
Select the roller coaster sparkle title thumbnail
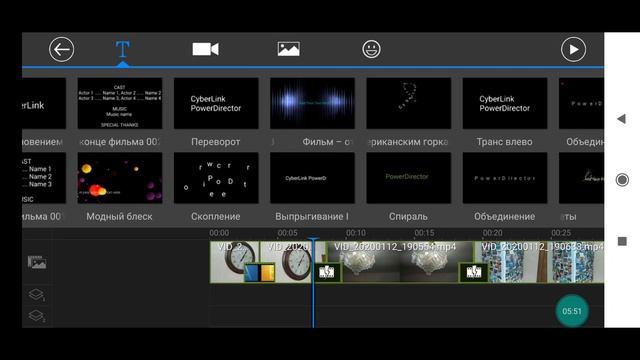(x=409, y=103)
